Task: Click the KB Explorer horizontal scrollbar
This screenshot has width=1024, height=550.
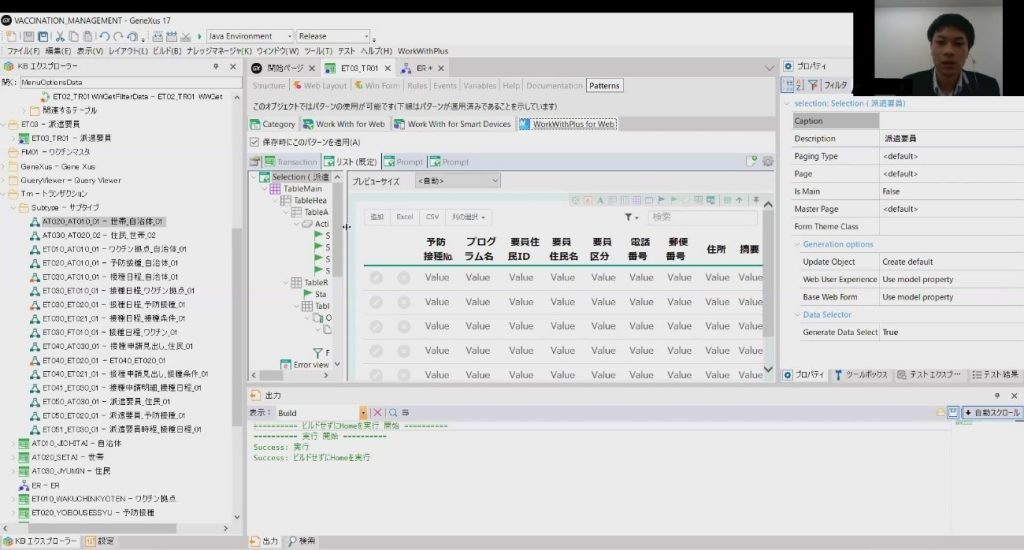Action: pyautogui.click(x=116, y=528)
